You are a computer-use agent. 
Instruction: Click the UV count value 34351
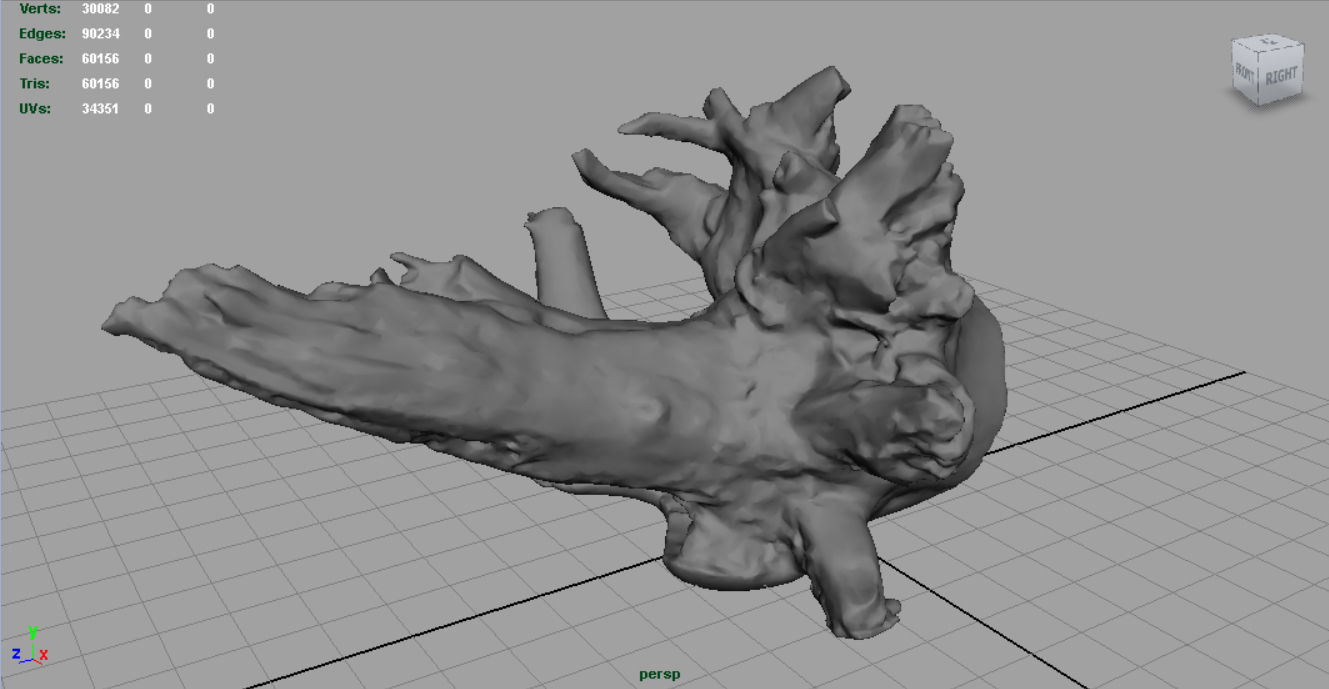pos(100,108)
